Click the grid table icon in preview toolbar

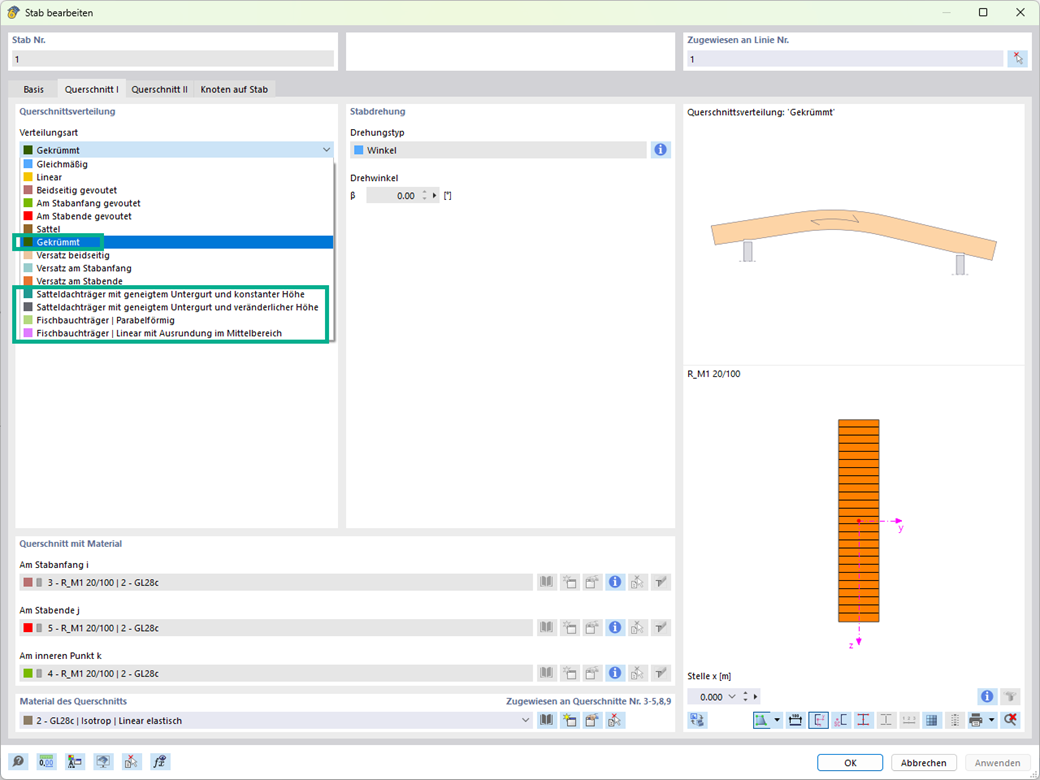(932, 720)
